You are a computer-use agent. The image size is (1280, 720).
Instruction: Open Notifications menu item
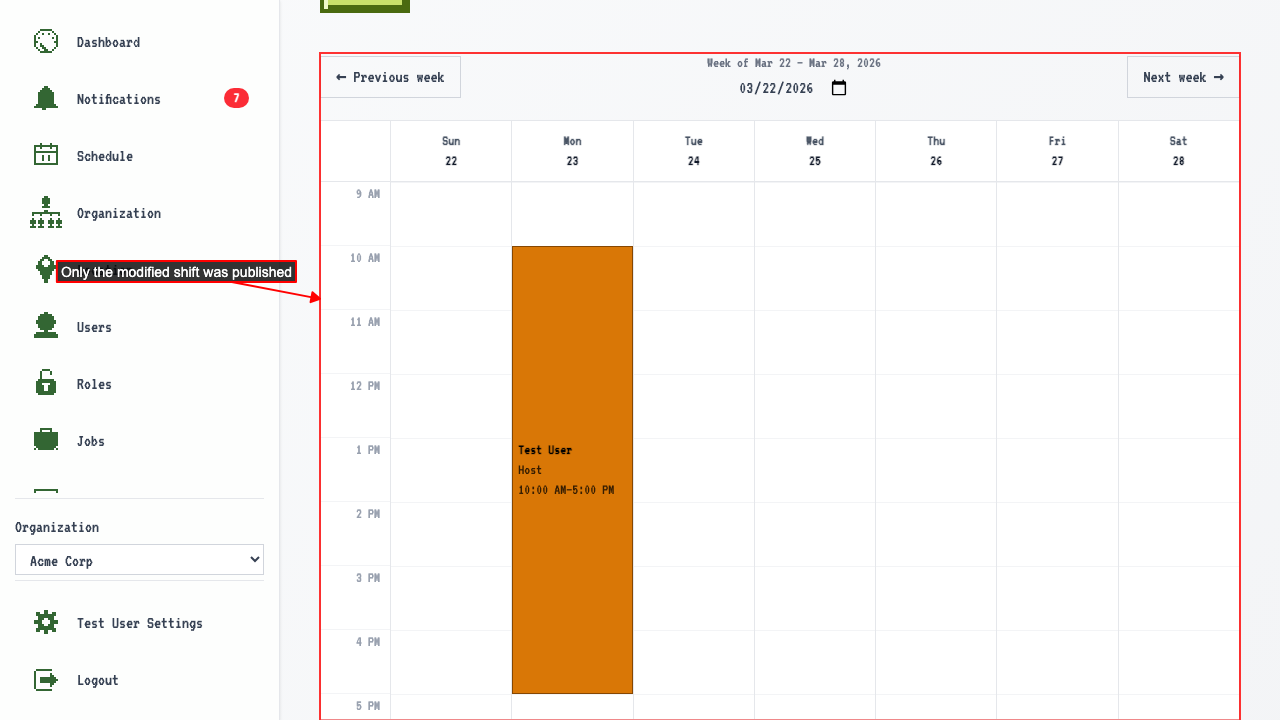tap(119, 99)
